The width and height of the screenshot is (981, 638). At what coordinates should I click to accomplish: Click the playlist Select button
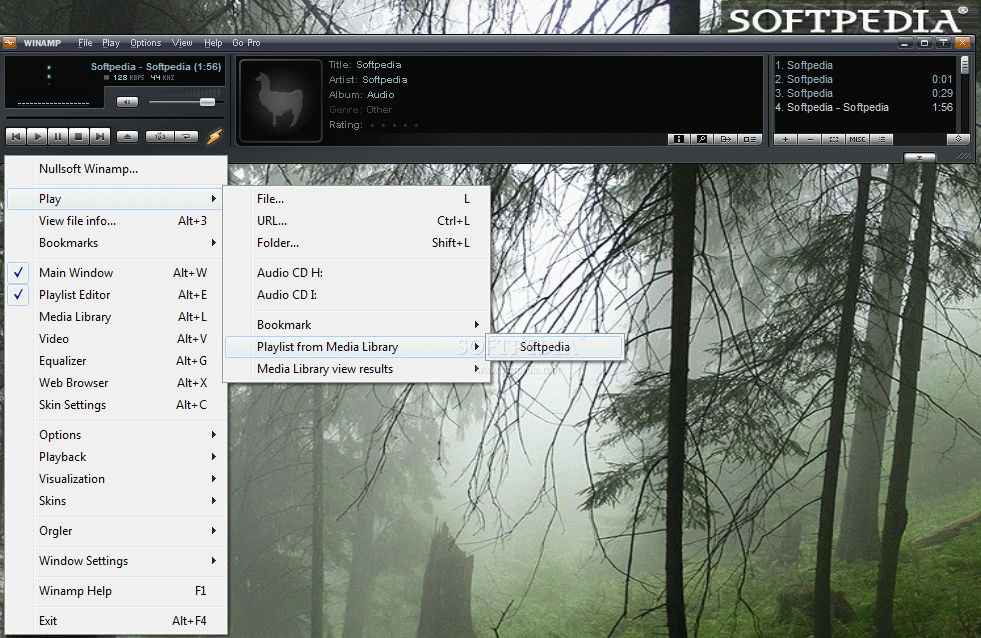point(834,139)
